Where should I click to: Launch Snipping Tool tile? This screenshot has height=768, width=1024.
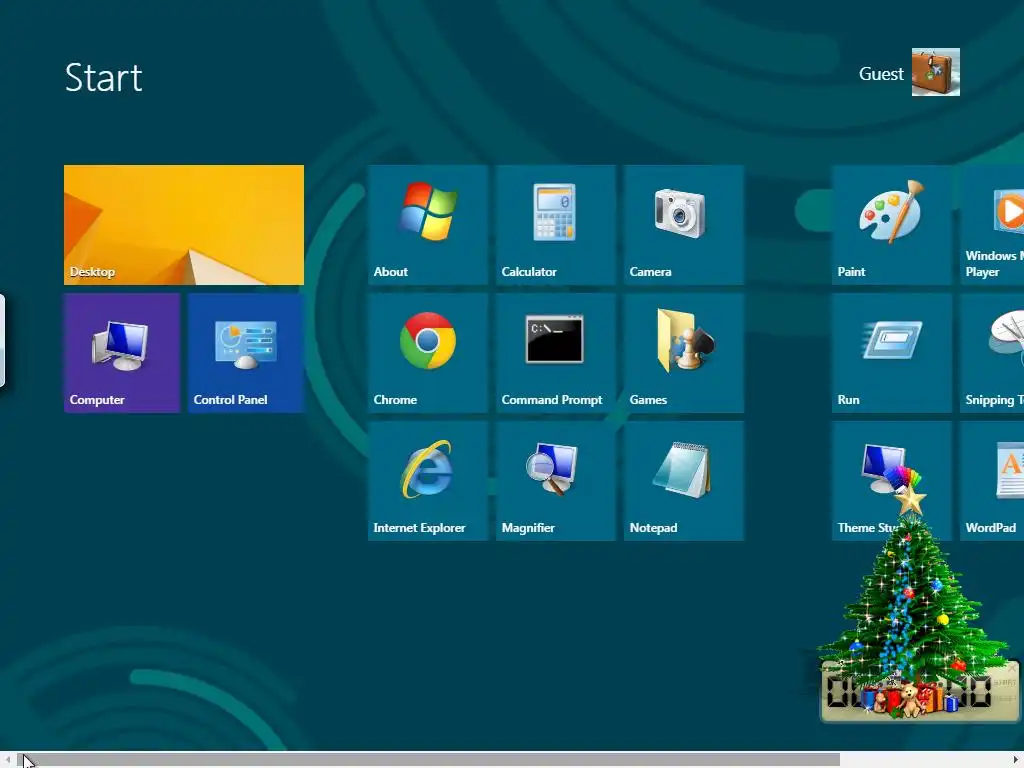click(x=992, y=353)
